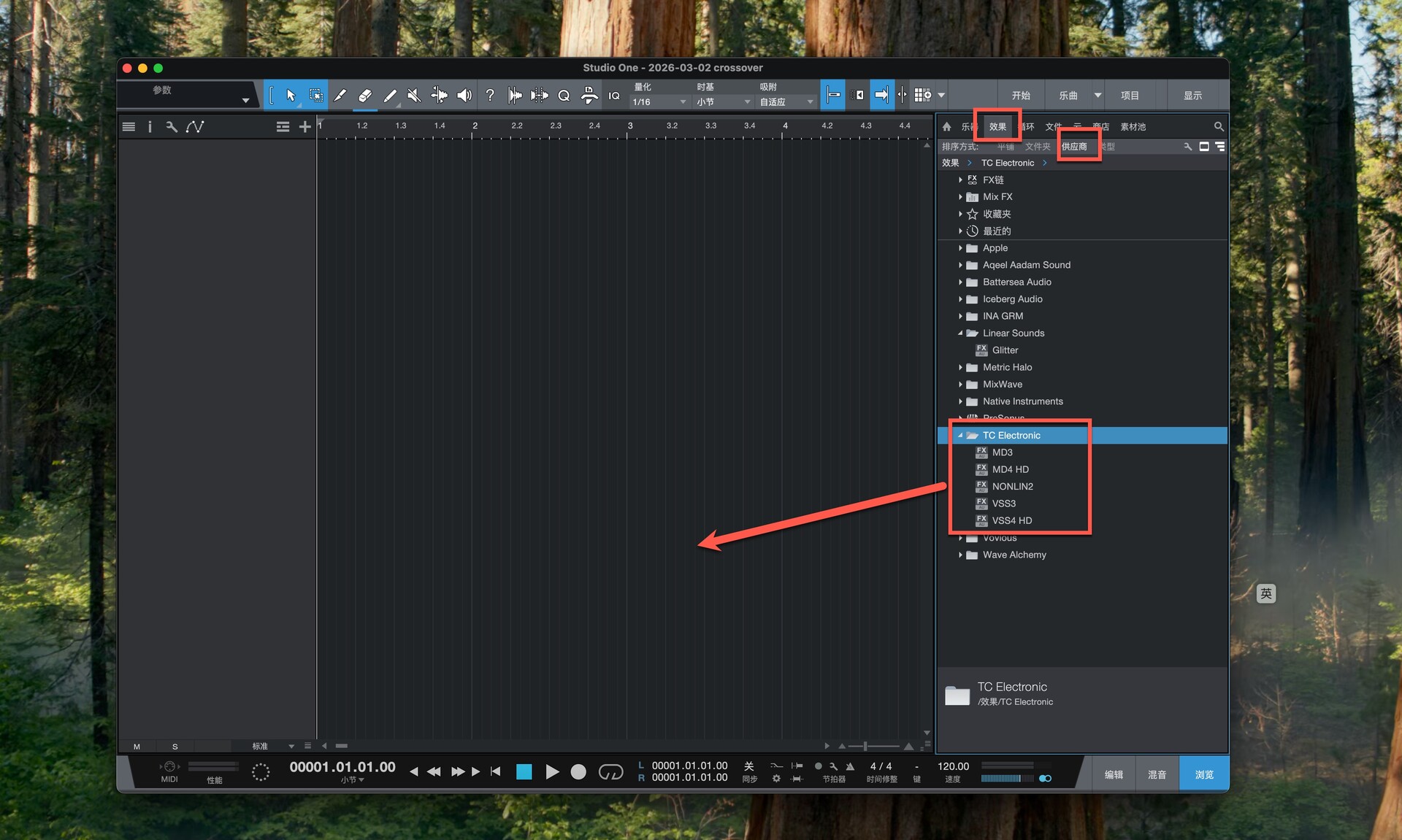Click the browser Home icon
The height and width of the screenshot is (840, 1402).
point(946,126)
